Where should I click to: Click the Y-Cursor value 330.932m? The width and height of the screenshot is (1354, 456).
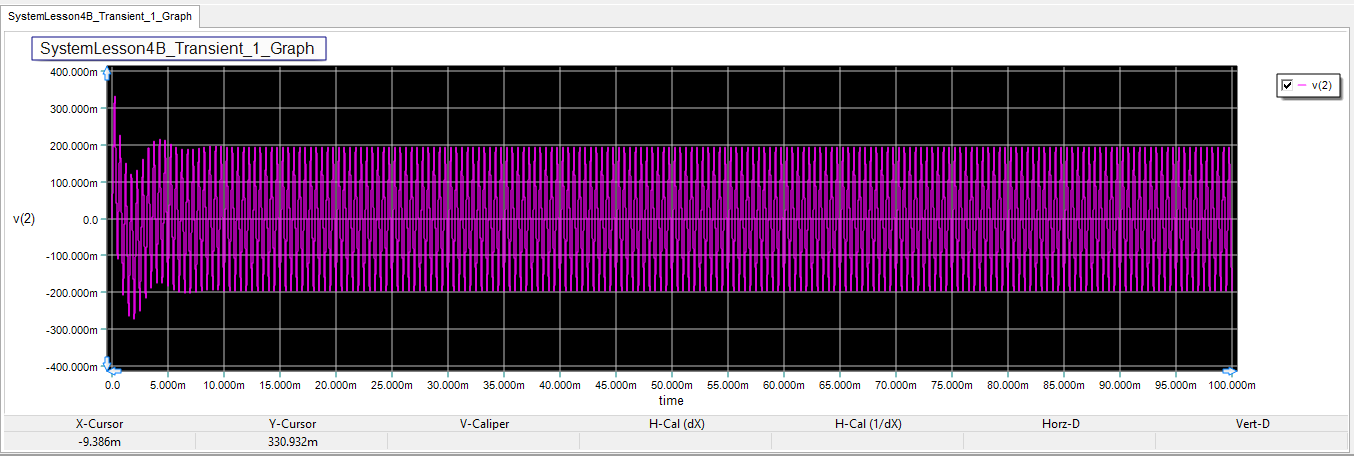[292, 442]
